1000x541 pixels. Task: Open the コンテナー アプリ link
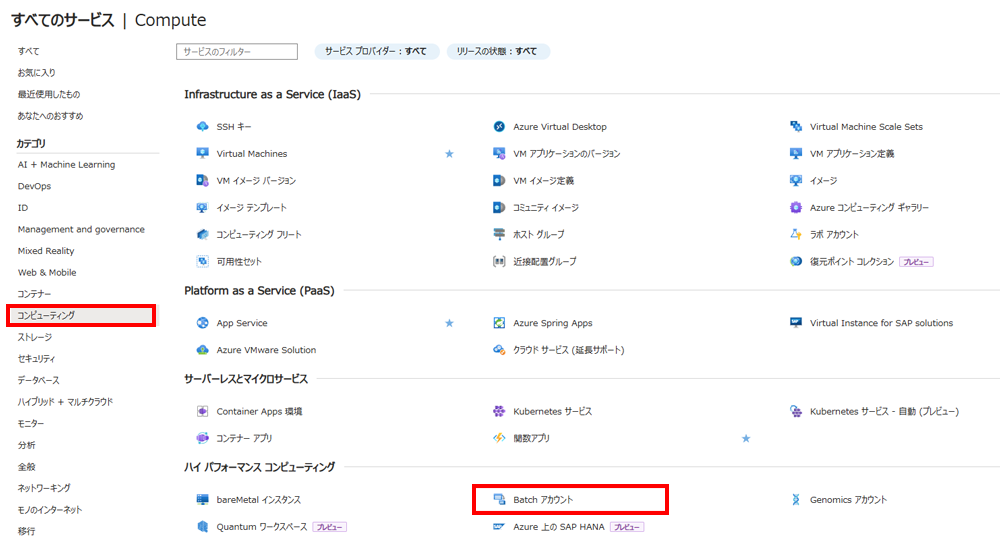tap(244, 438)
